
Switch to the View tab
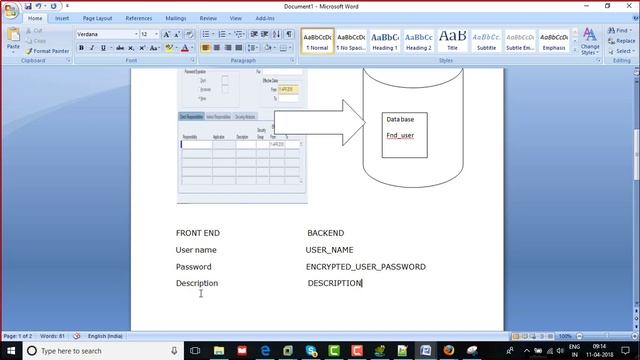point(236,18)
